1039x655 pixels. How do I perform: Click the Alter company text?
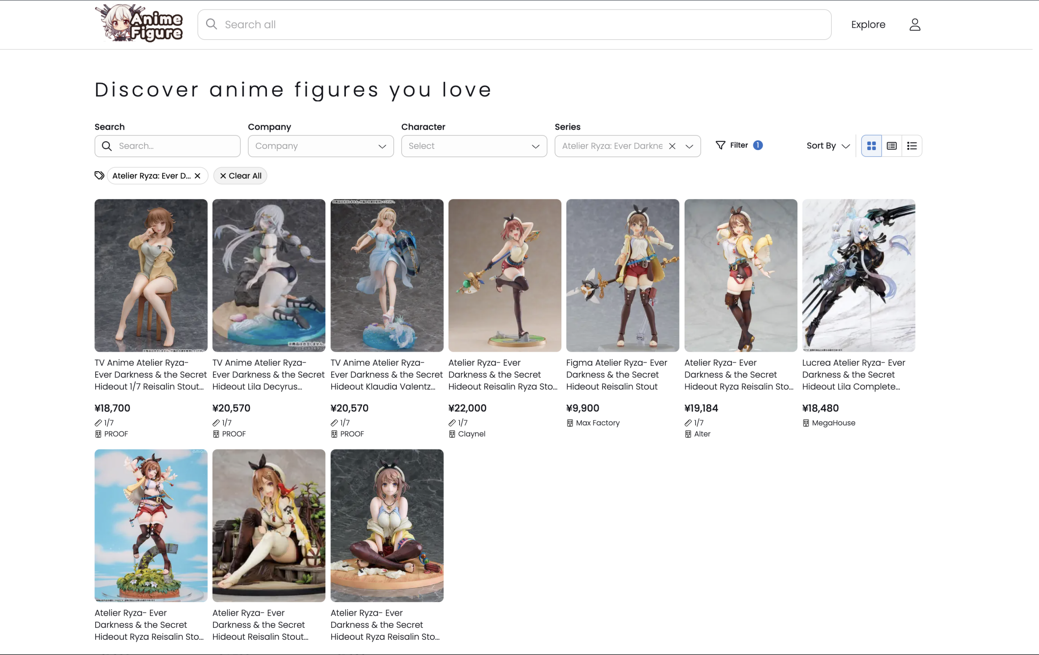click(702, 434)
